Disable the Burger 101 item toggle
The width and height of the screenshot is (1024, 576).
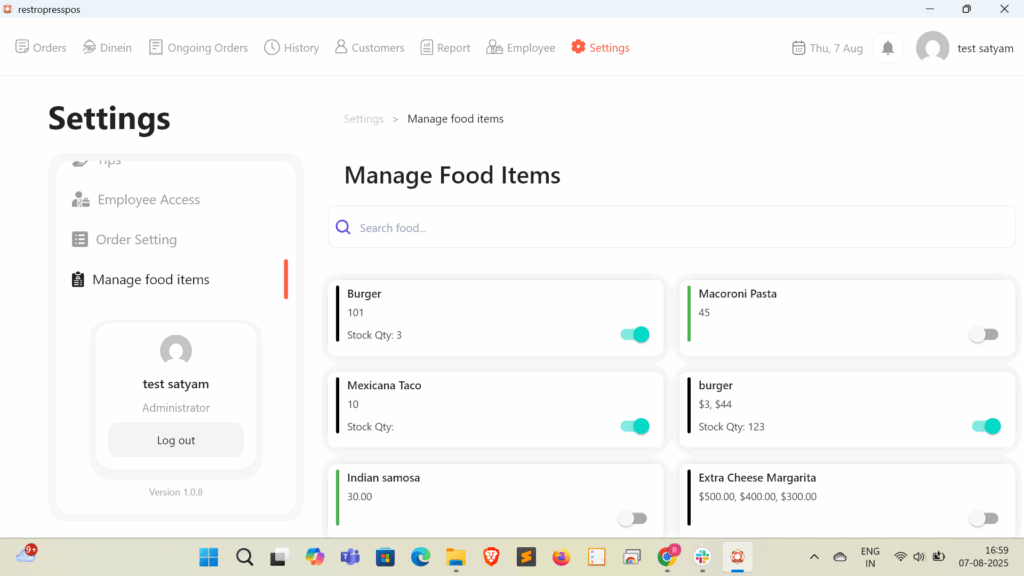tap(635, 335)
